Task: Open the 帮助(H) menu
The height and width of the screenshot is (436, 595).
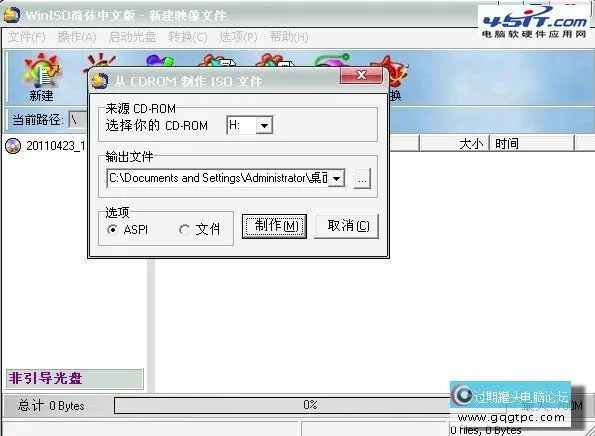Action: [289, 37]
